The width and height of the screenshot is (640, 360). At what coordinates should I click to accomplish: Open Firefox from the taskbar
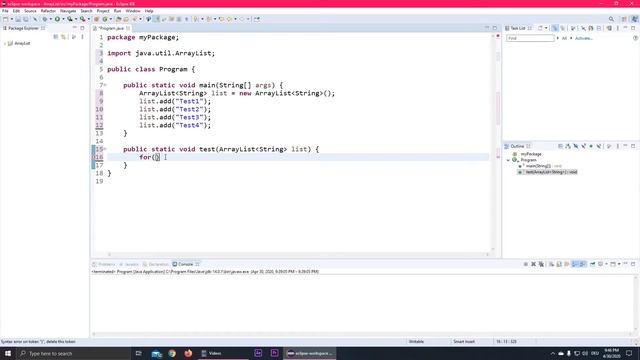click(x=188, y=353)
